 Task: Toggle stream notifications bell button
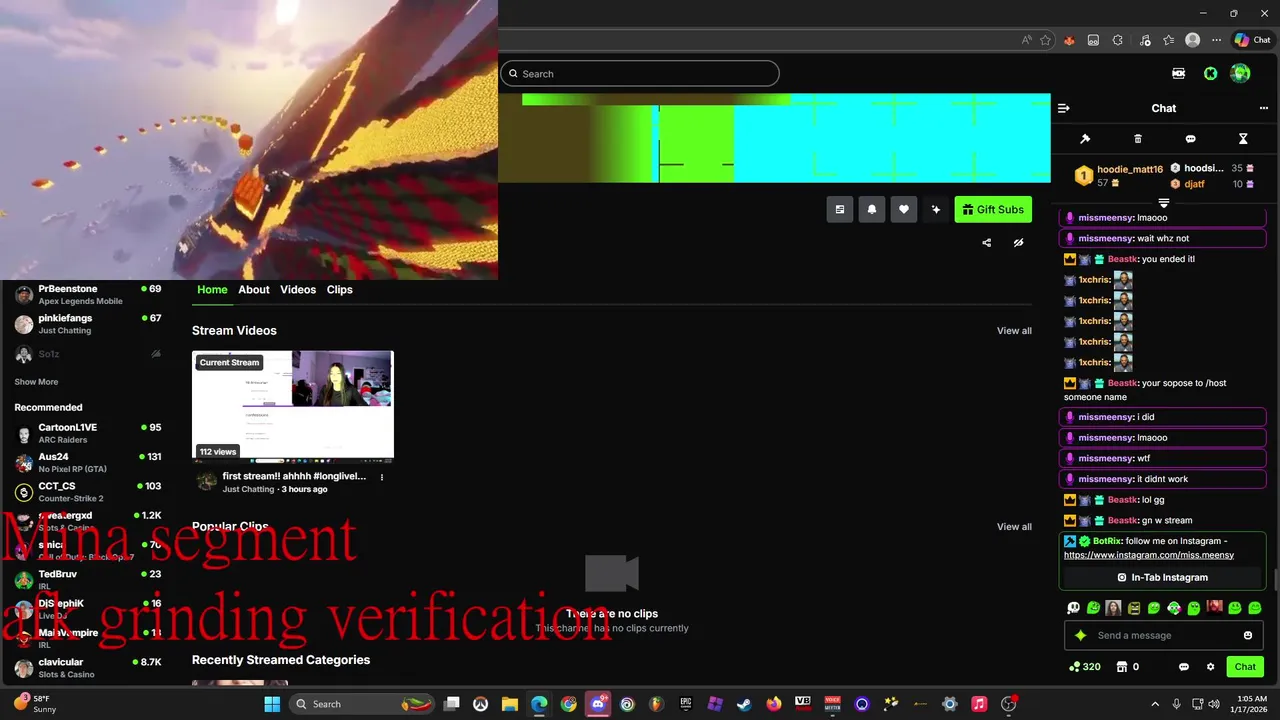pos(872,209)
